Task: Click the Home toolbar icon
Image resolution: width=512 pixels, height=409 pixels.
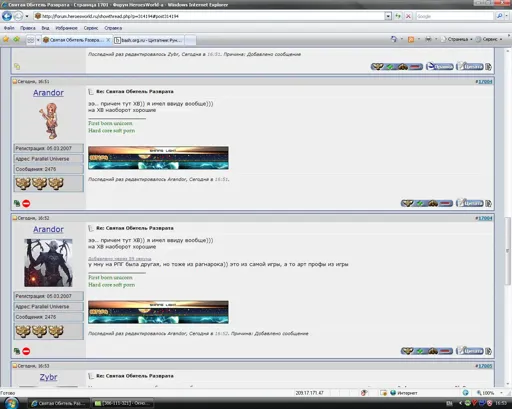Action: click(394, 39)
